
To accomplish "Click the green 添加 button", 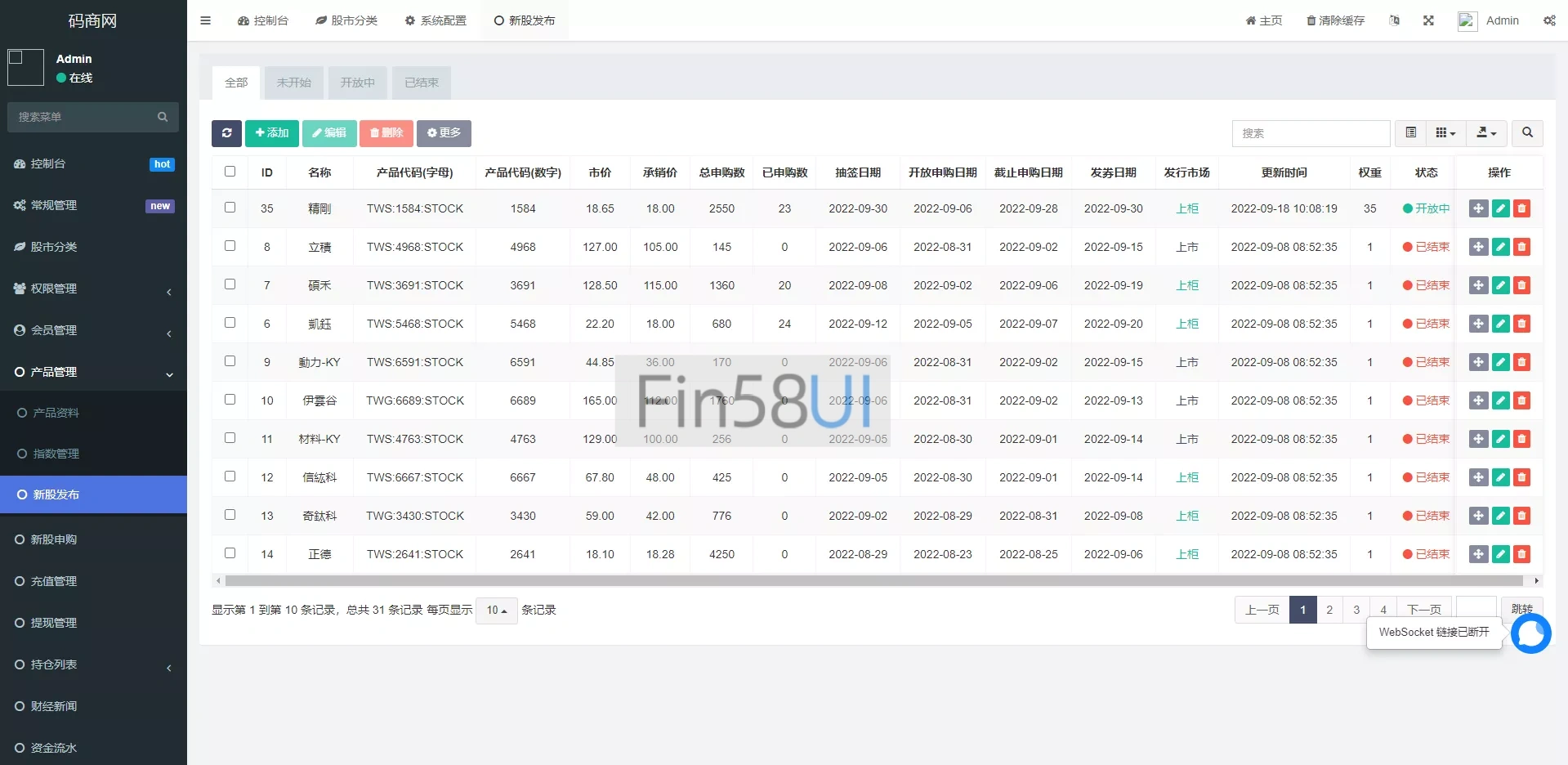I will (x=271, y=133).
